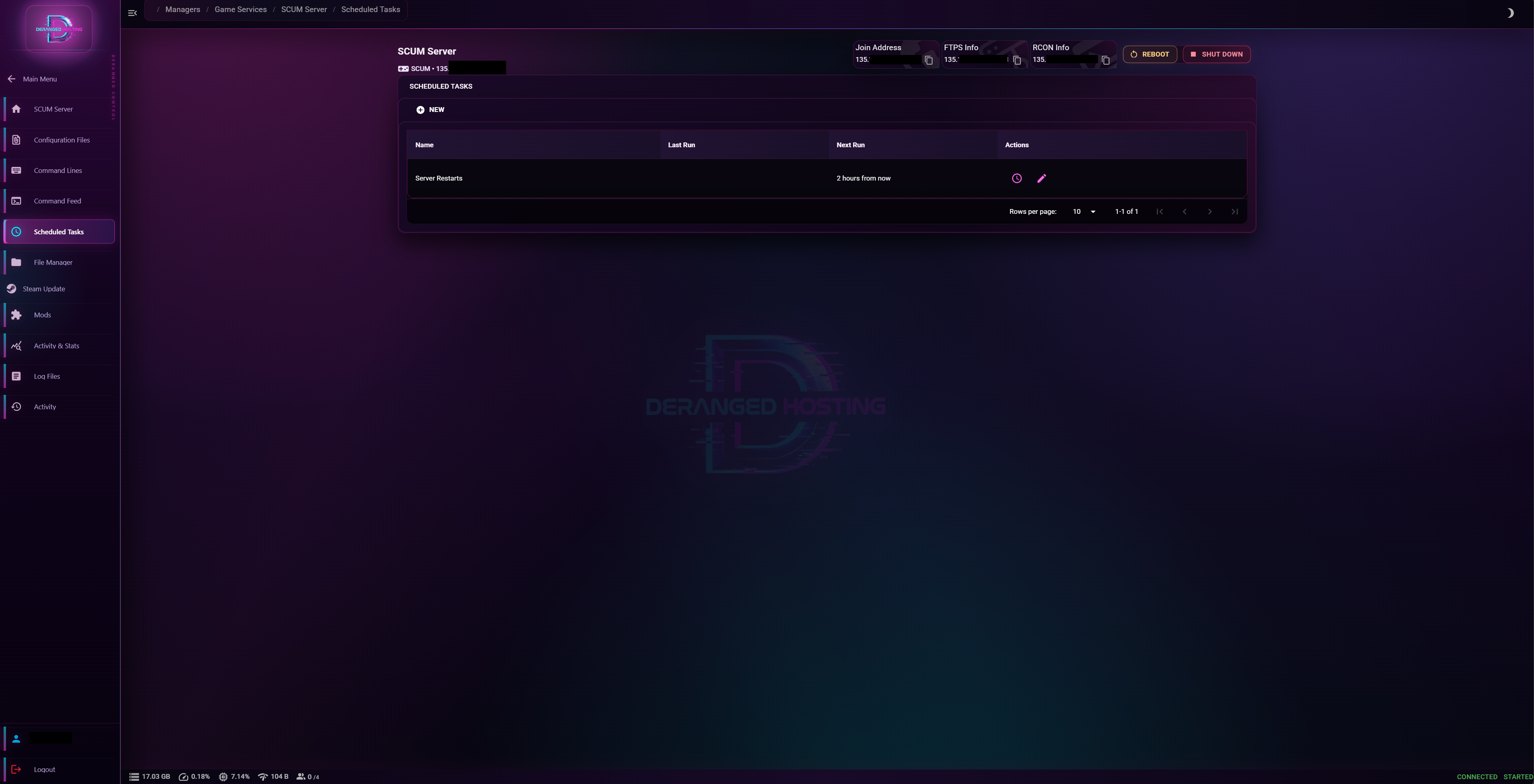1534x784 pixels.
Task: Click the STARTED status label
Action: tap(1518, 778)
